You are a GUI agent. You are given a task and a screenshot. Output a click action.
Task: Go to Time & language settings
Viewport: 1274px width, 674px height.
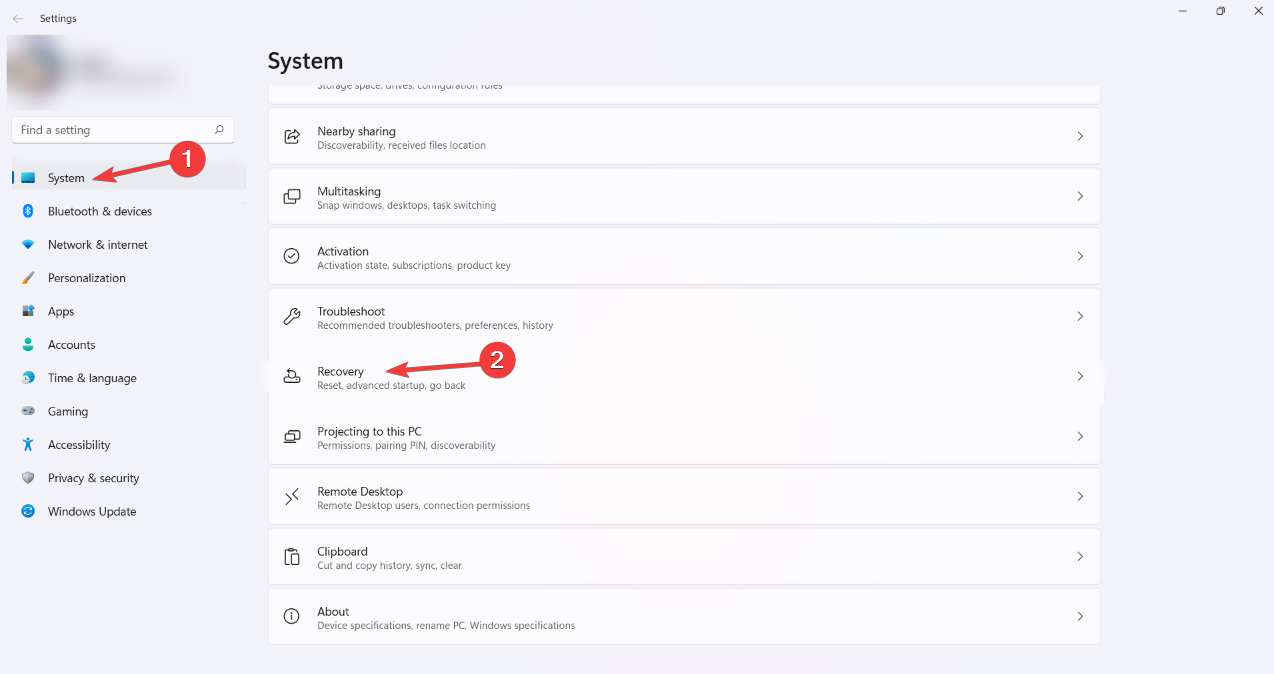pos(92,378)
